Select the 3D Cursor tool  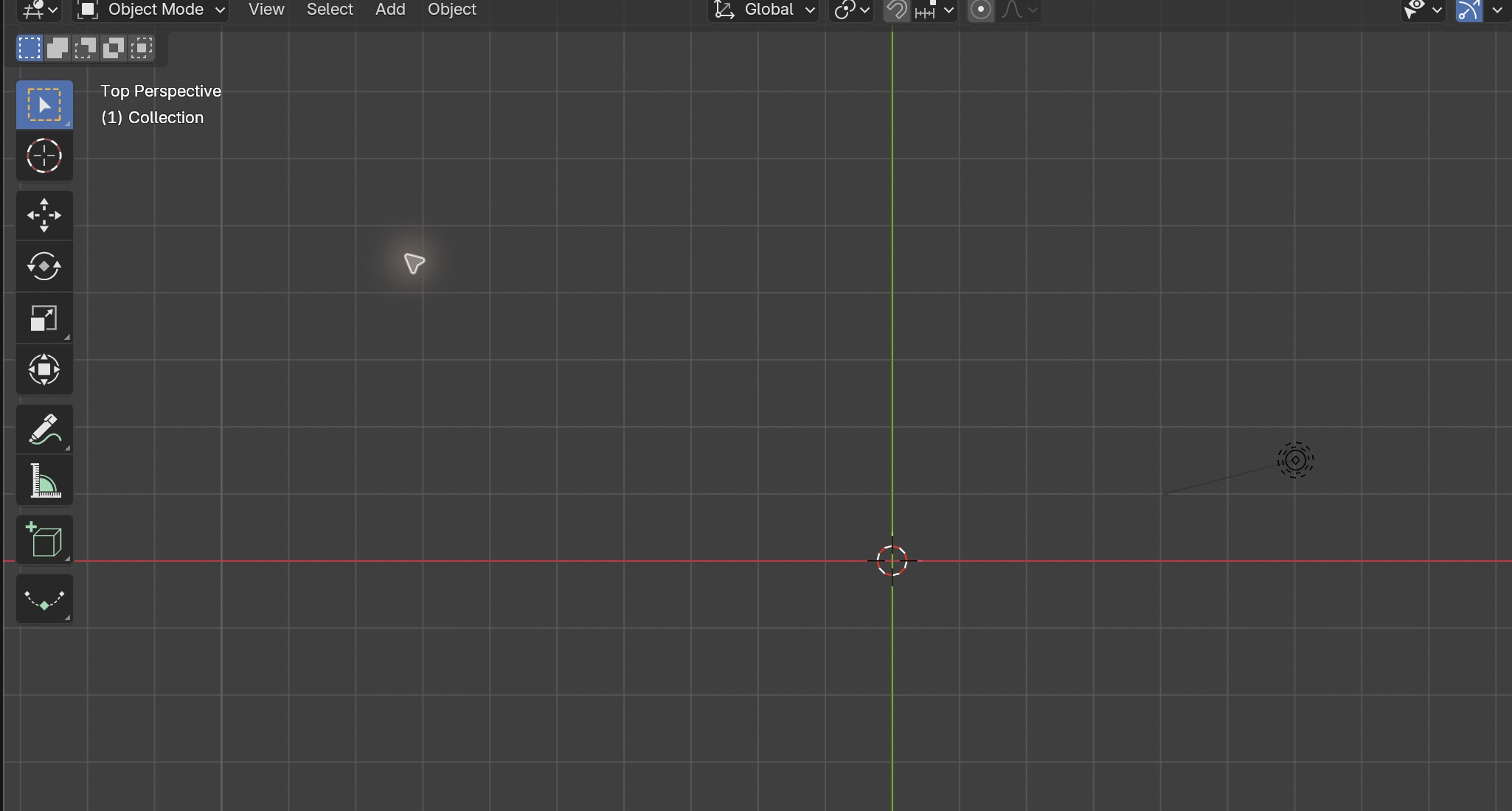(44, 156)
